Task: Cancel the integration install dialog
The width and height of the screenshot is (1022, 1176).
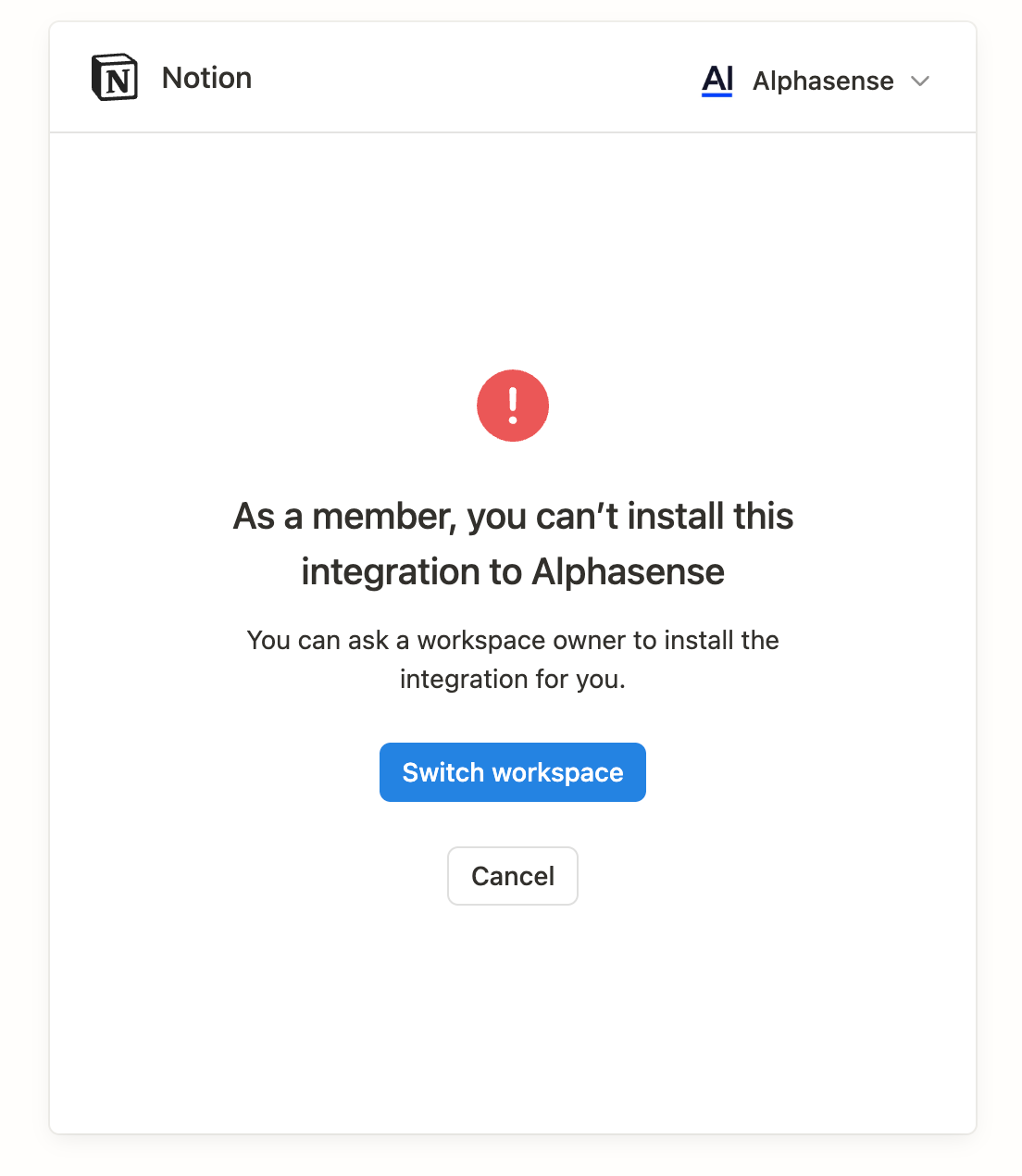Action: [x=513, y=876]
